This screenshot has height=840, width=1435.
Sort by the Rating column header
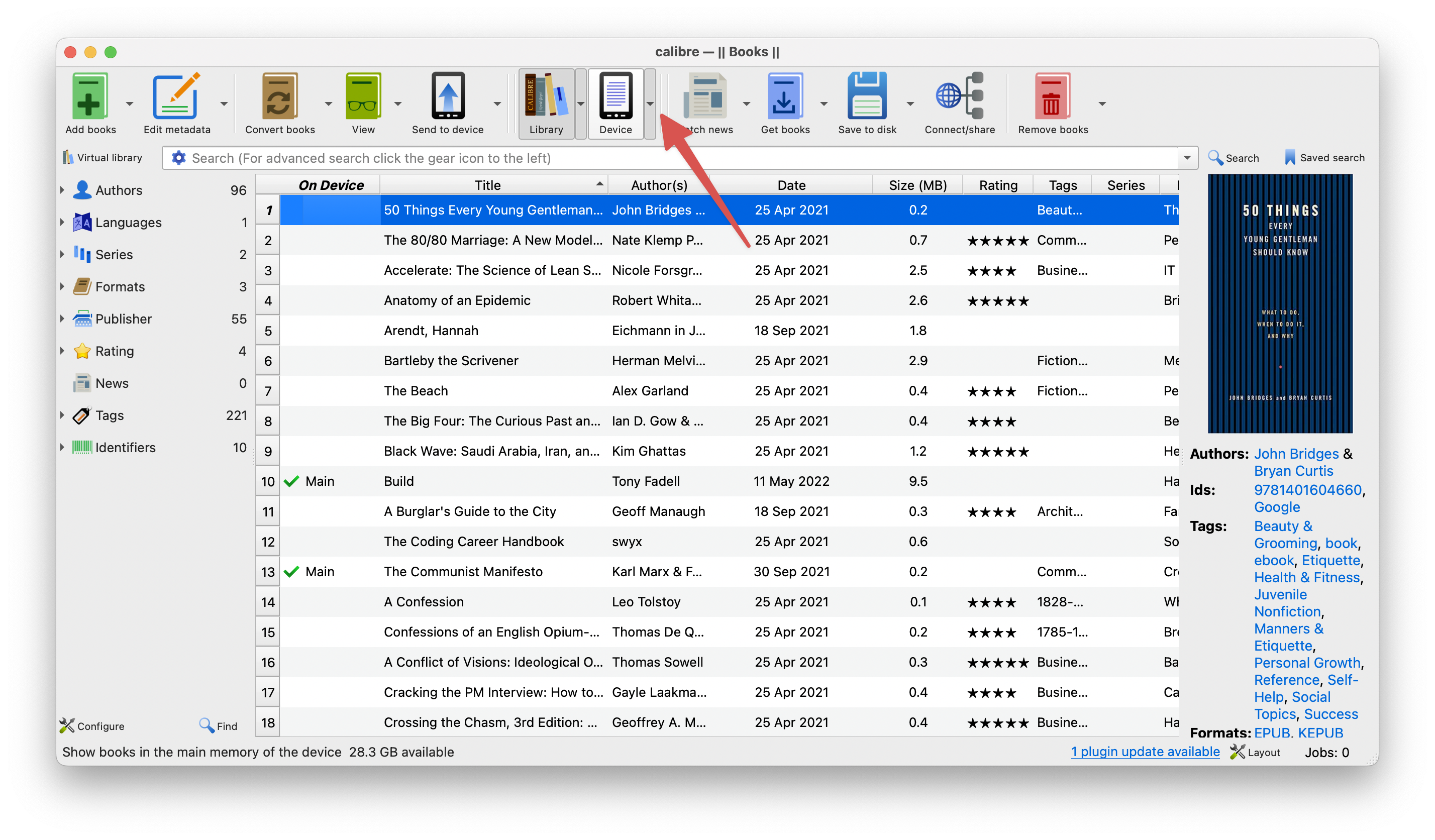click(998, 185)
